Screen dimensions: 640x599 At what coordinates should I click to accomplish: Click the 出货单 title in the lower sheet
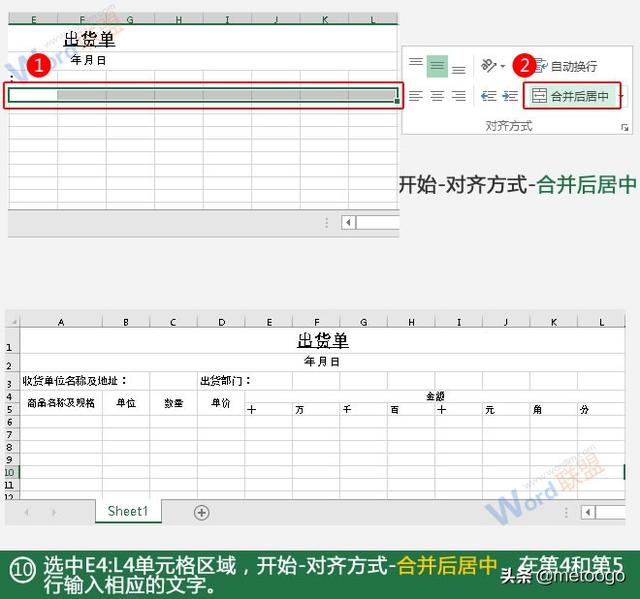[322, 340]
